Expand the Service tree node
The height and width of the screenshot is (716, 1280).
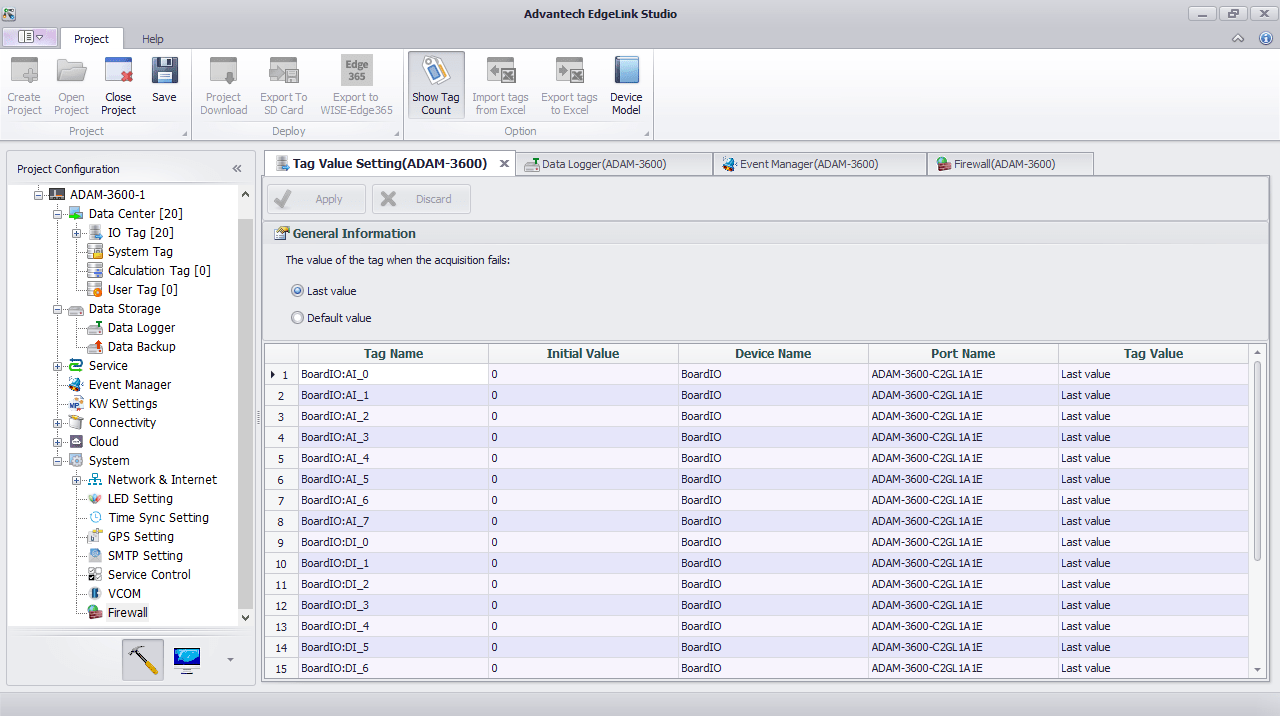[57, 365]
